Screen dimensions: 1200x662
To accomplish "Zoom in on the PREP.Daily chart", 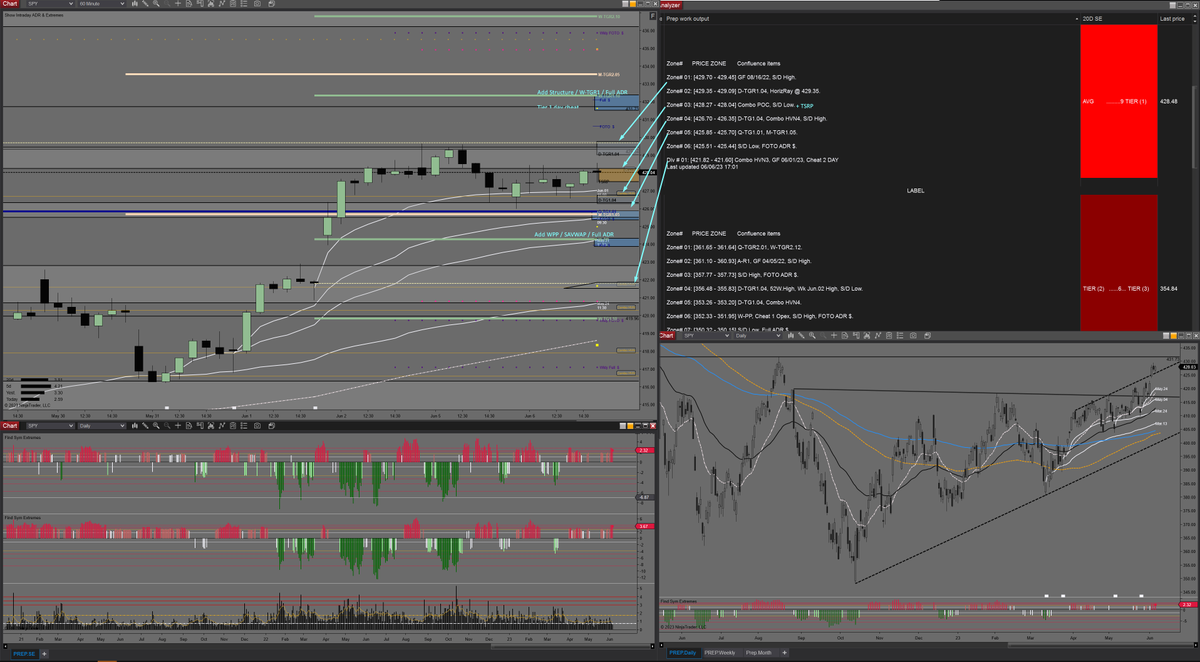I will tap(812, 335).
